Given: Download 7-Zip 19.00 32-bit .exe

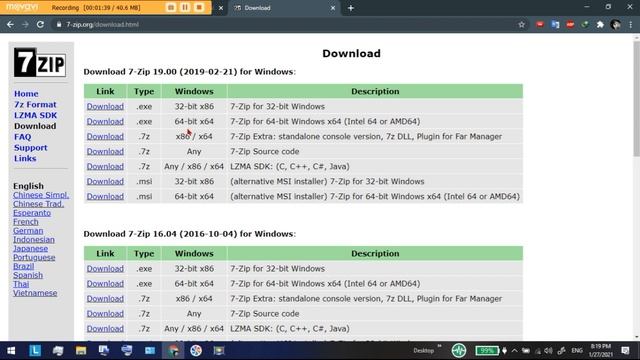Looking at the screenshot, I should pos(105,107).
